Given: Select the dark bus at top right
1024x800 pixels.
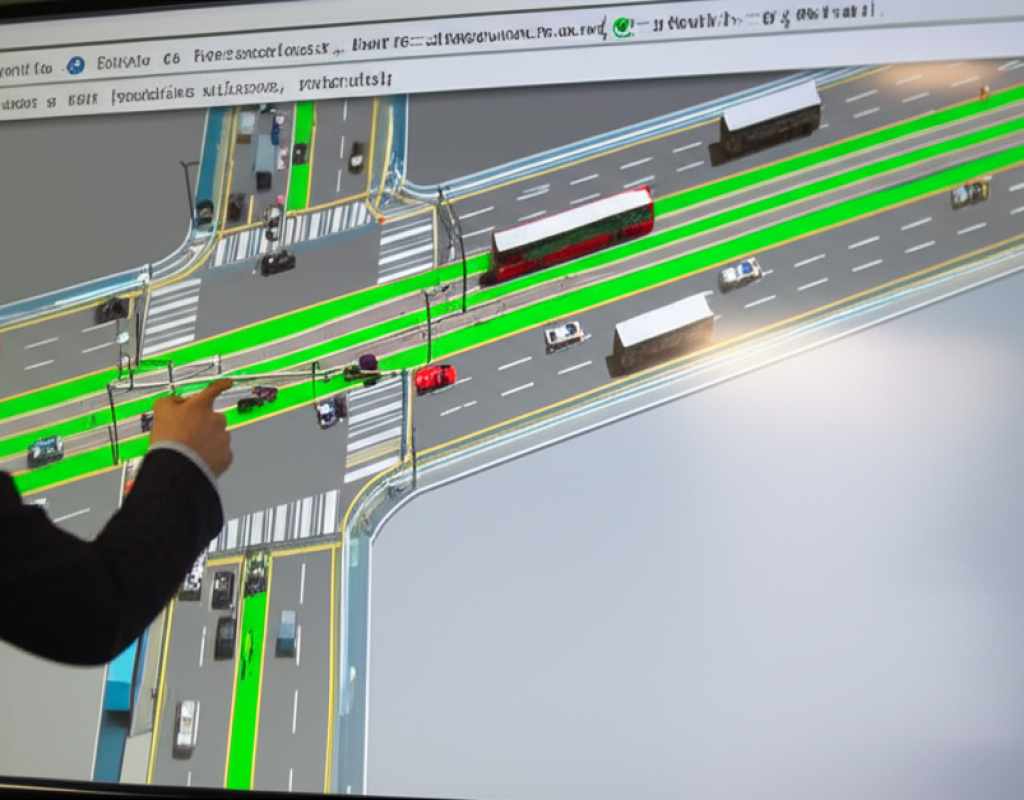Looking at the screenshot, I should [x=768, y=121].
